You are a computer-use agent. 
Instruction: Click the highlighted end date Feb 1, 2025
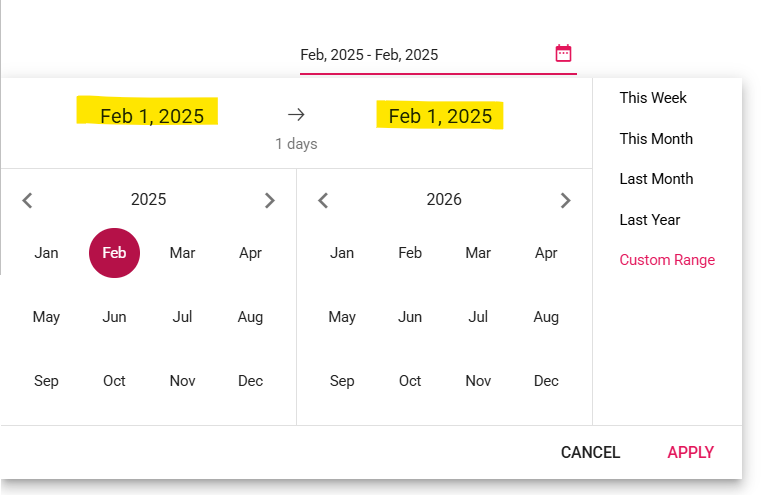(x=440, y=116)
